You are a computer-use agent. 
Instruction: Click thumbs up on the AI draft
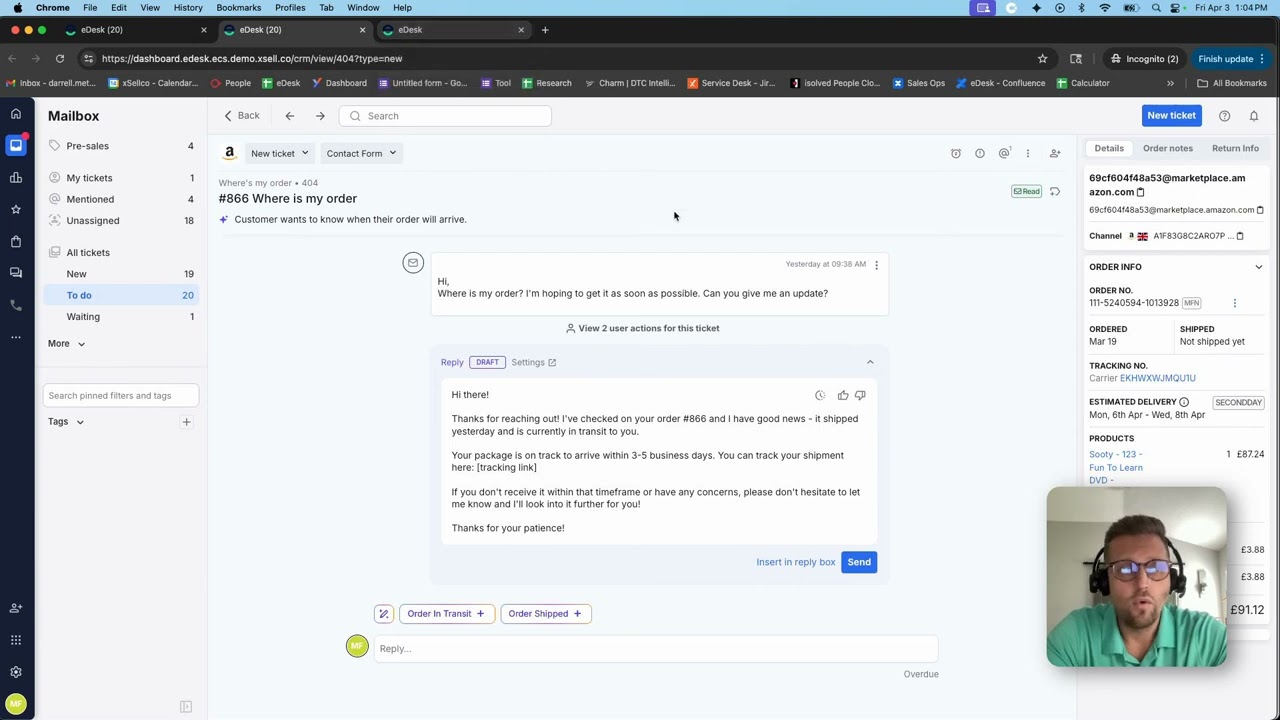(x=842, y=395)
